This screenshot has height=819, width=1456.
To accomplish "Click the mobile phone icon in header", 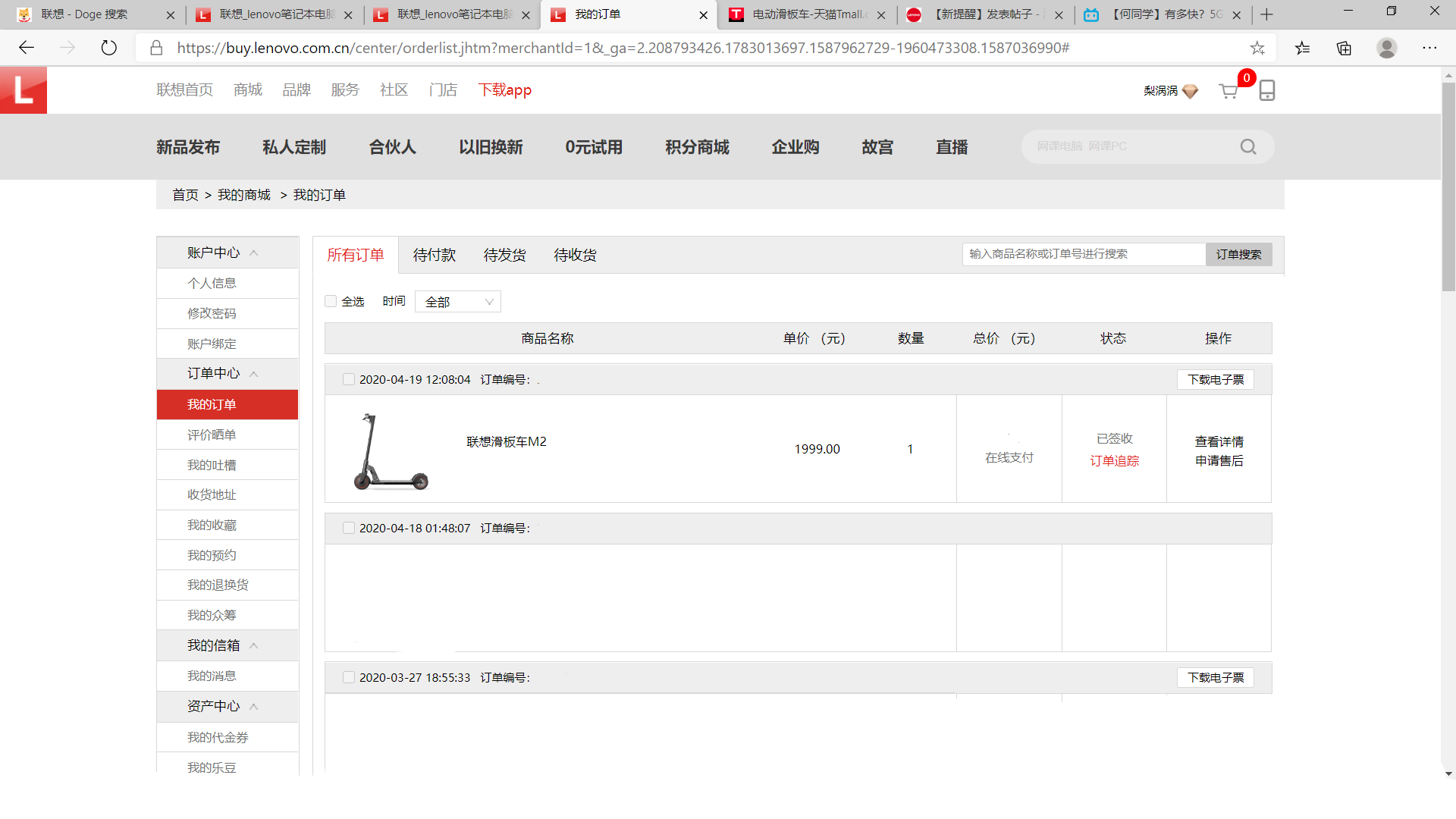I will coord(1266,90).
